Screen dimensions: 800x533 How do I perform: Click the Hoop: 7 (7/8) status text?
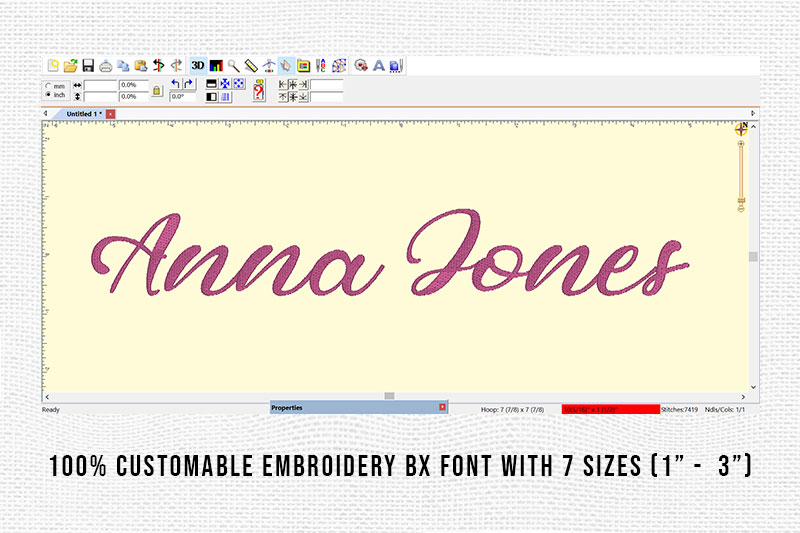(x=513, y=410)
